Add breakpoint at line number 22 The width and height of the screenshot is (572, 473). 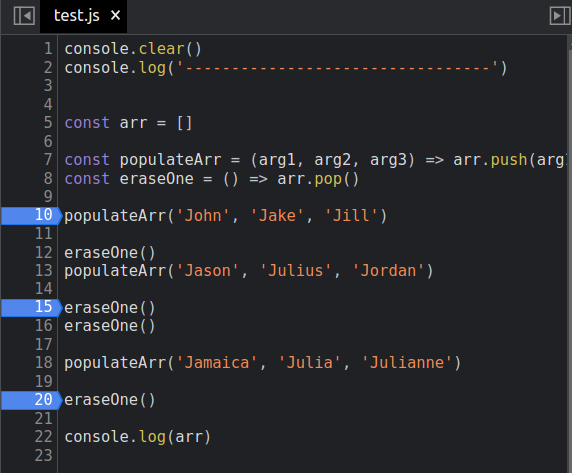(x=44, y=437)
